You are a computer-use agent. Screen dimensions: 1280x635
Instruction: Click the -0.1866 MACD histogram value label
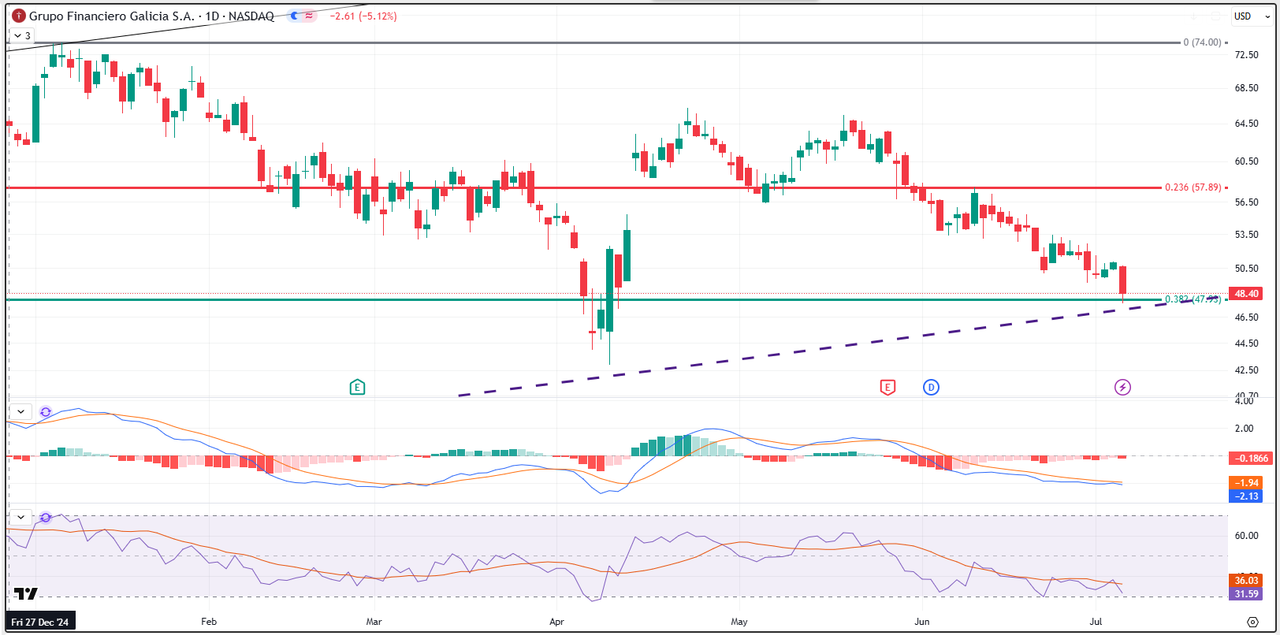point(1252,457)
